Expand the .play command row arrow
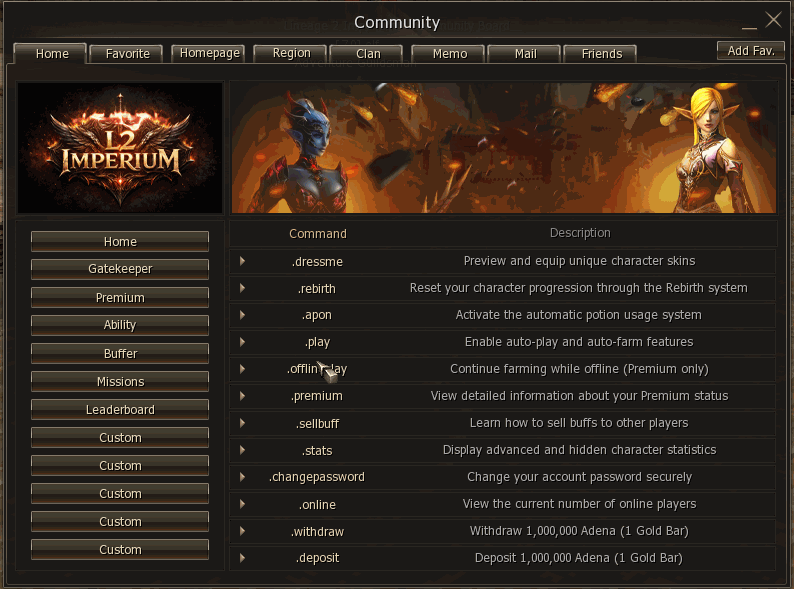 pyautogui.click(x=243, y=342)
